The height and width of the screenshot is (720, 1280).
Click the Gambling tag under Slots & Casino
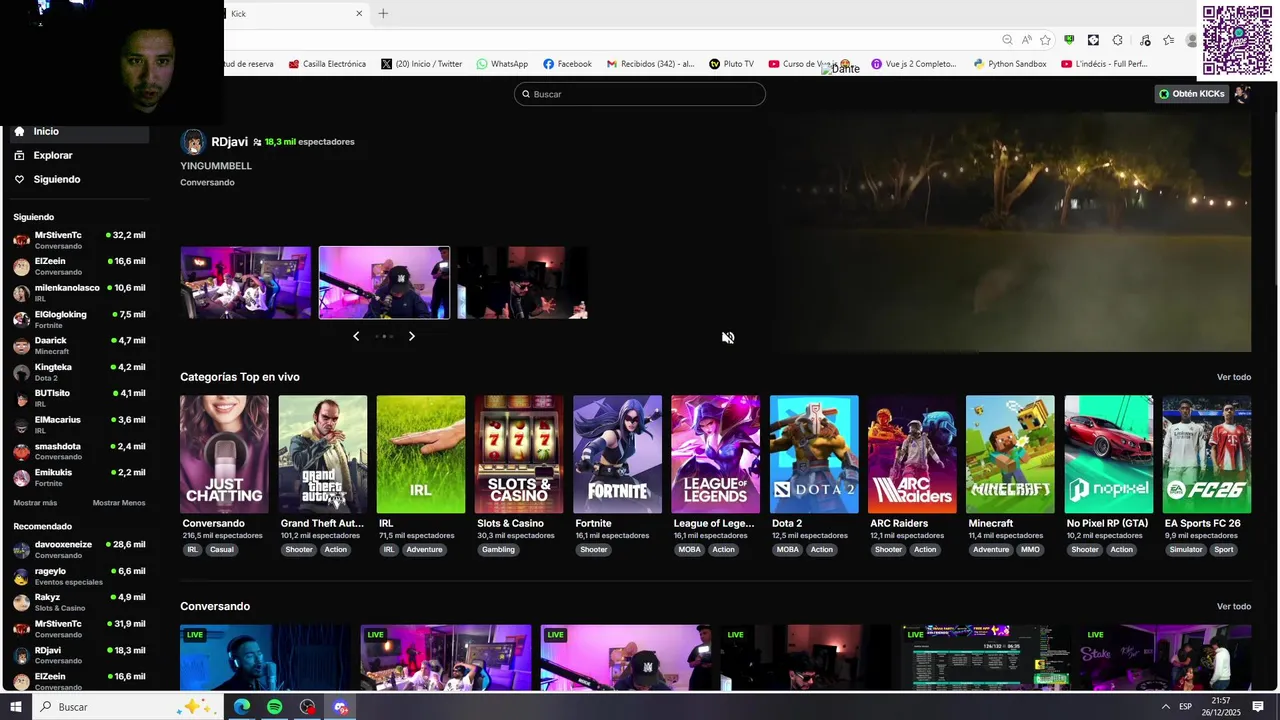(x=498, y=549)
